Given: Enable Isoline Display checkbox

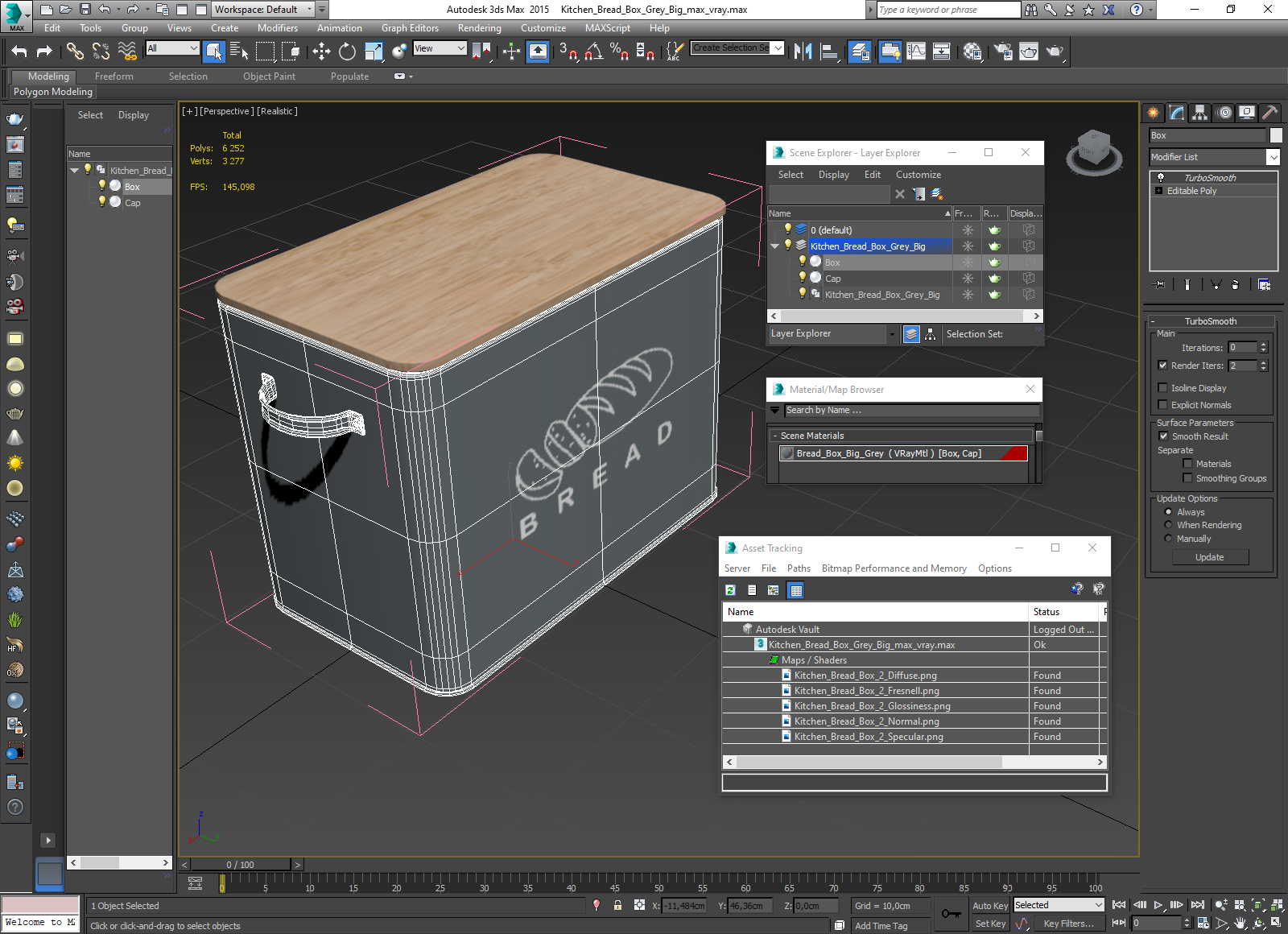Looking at the screenshot, I should (1162, 387).
